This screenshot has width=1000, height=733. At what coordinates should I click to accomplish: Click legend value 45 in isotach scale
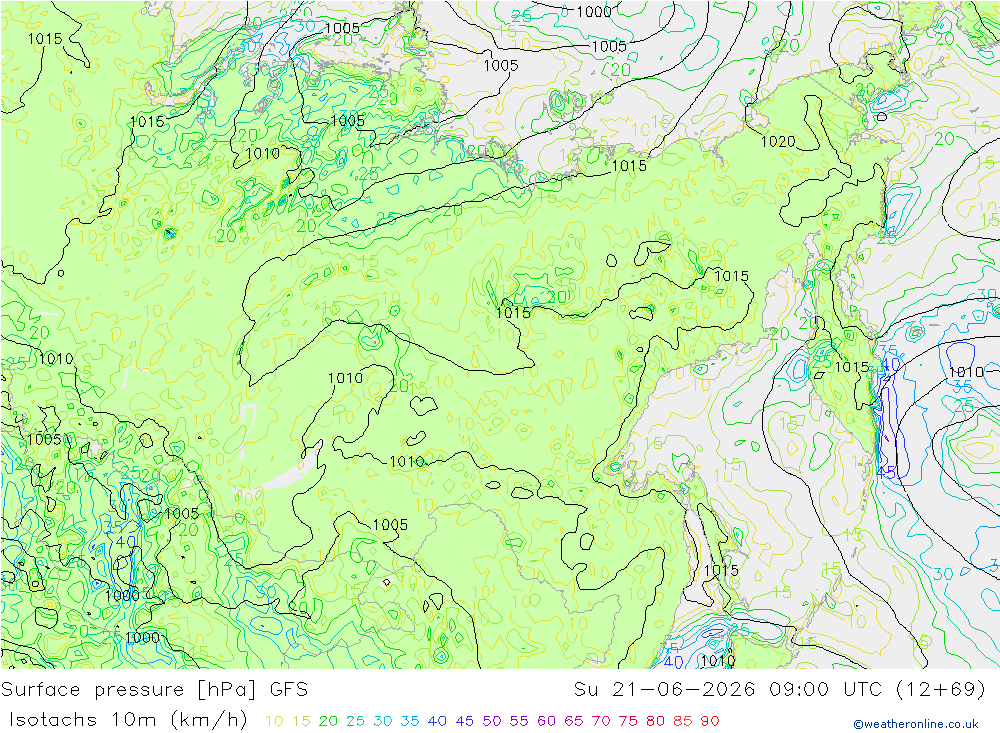pyautogui.click(x=464, y=721)
